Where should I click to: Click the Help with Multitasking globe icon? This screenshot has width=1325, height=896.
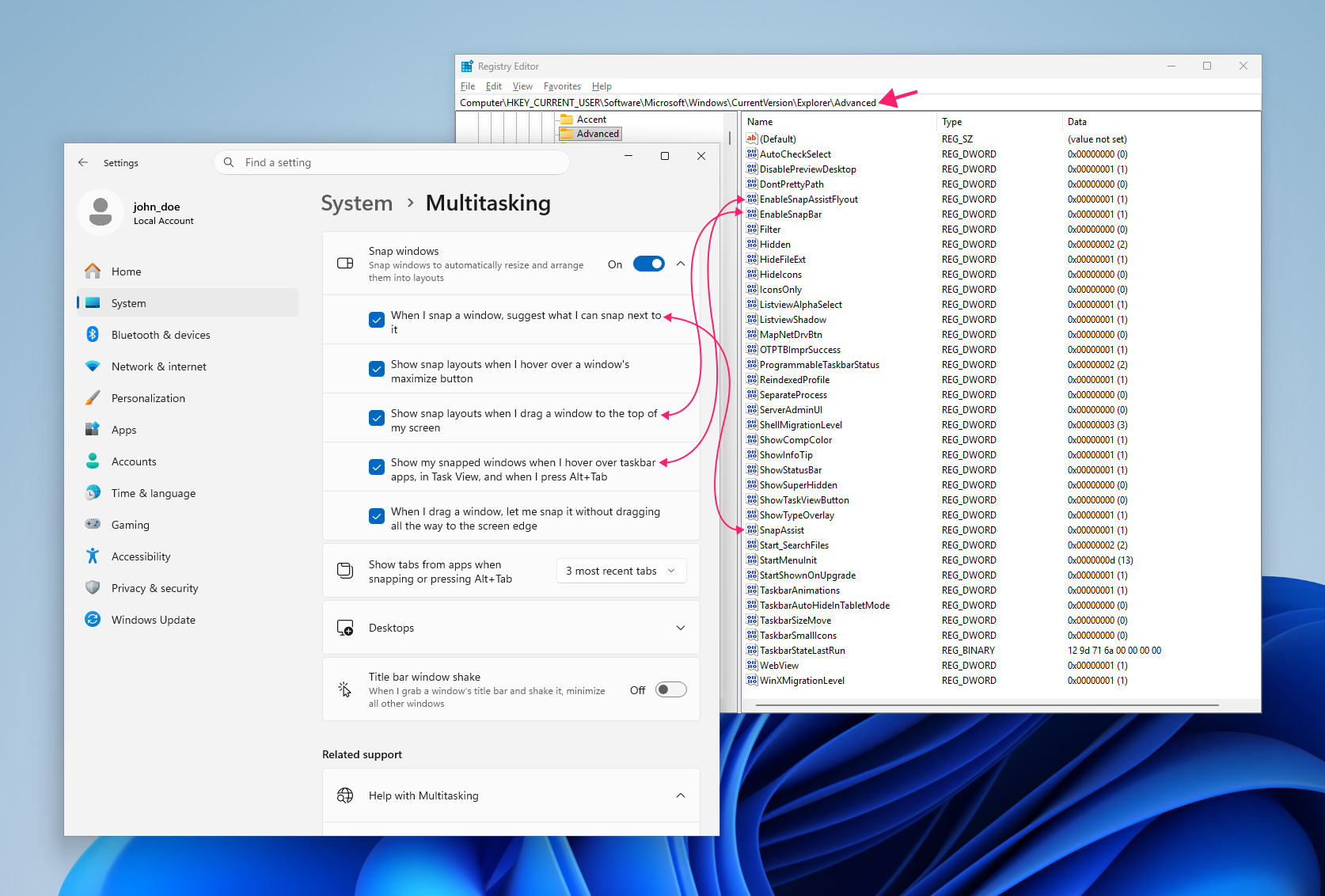point(345,795)
